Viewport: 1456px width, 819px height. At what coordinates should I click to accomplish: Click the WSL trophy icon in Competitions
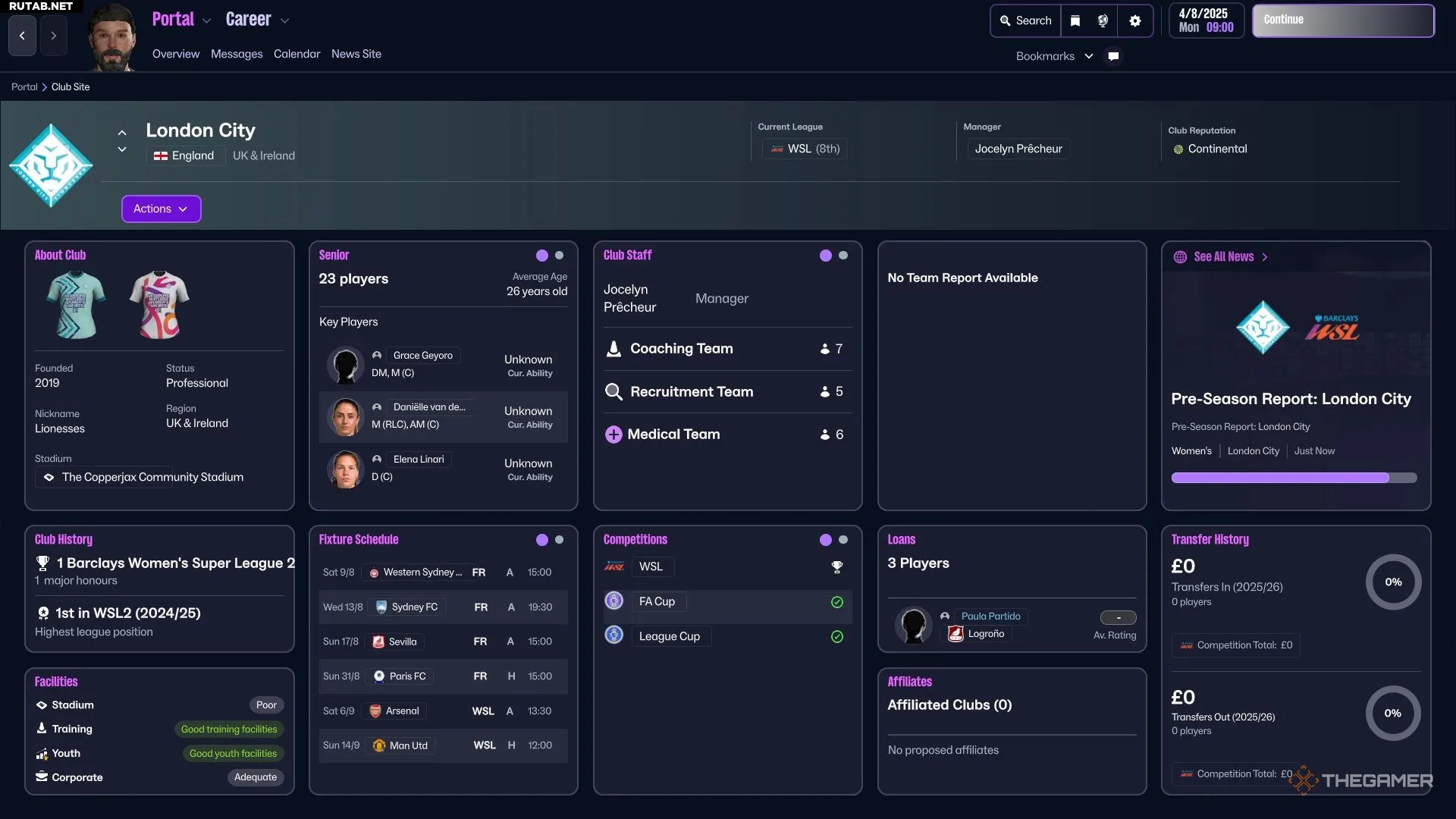coord(836,566)
